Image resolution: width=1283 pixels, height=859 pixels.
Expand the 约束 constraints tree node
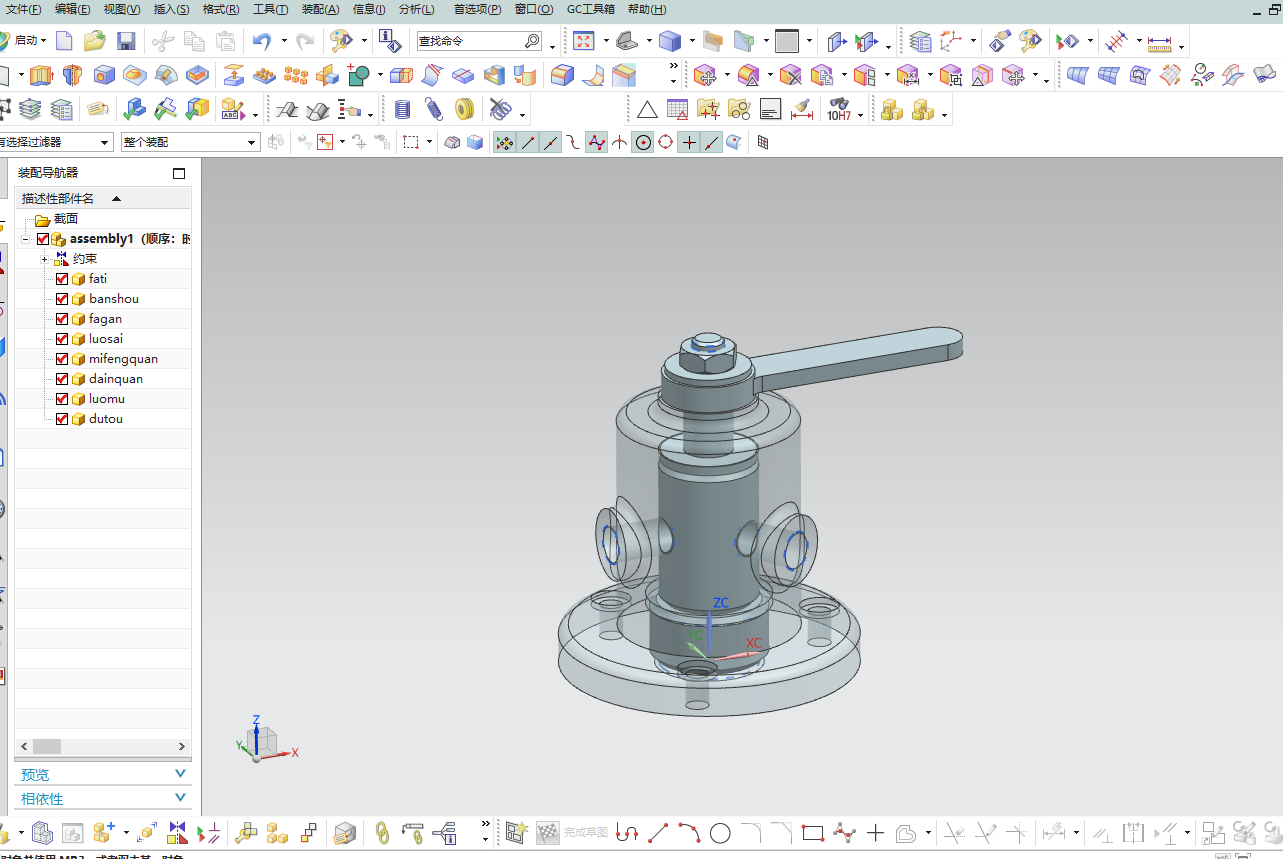(44, 259)
